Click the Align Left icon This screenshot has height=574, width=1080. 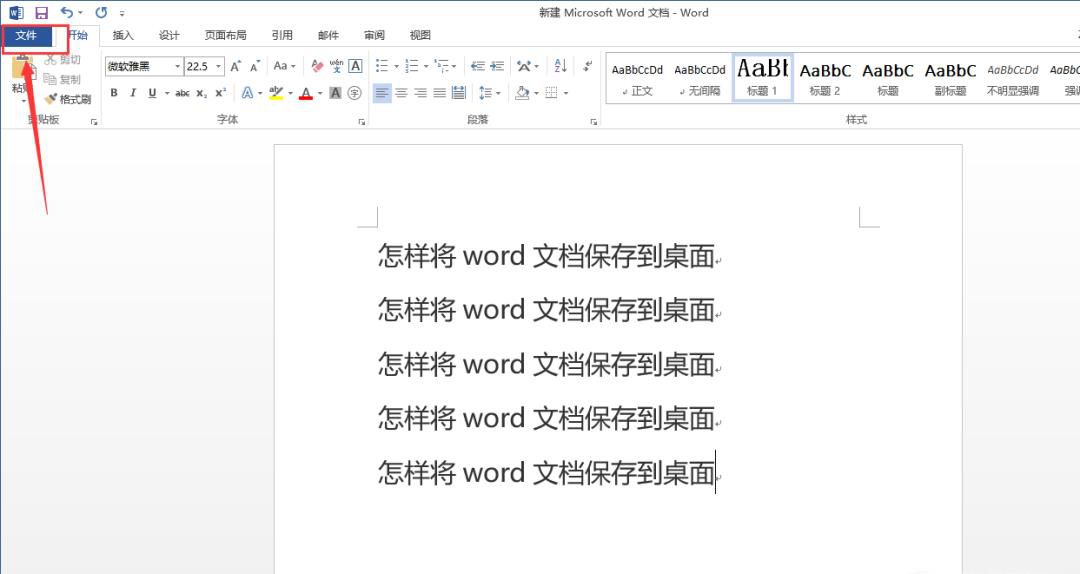pyautogui.click(x=382, y=93)
